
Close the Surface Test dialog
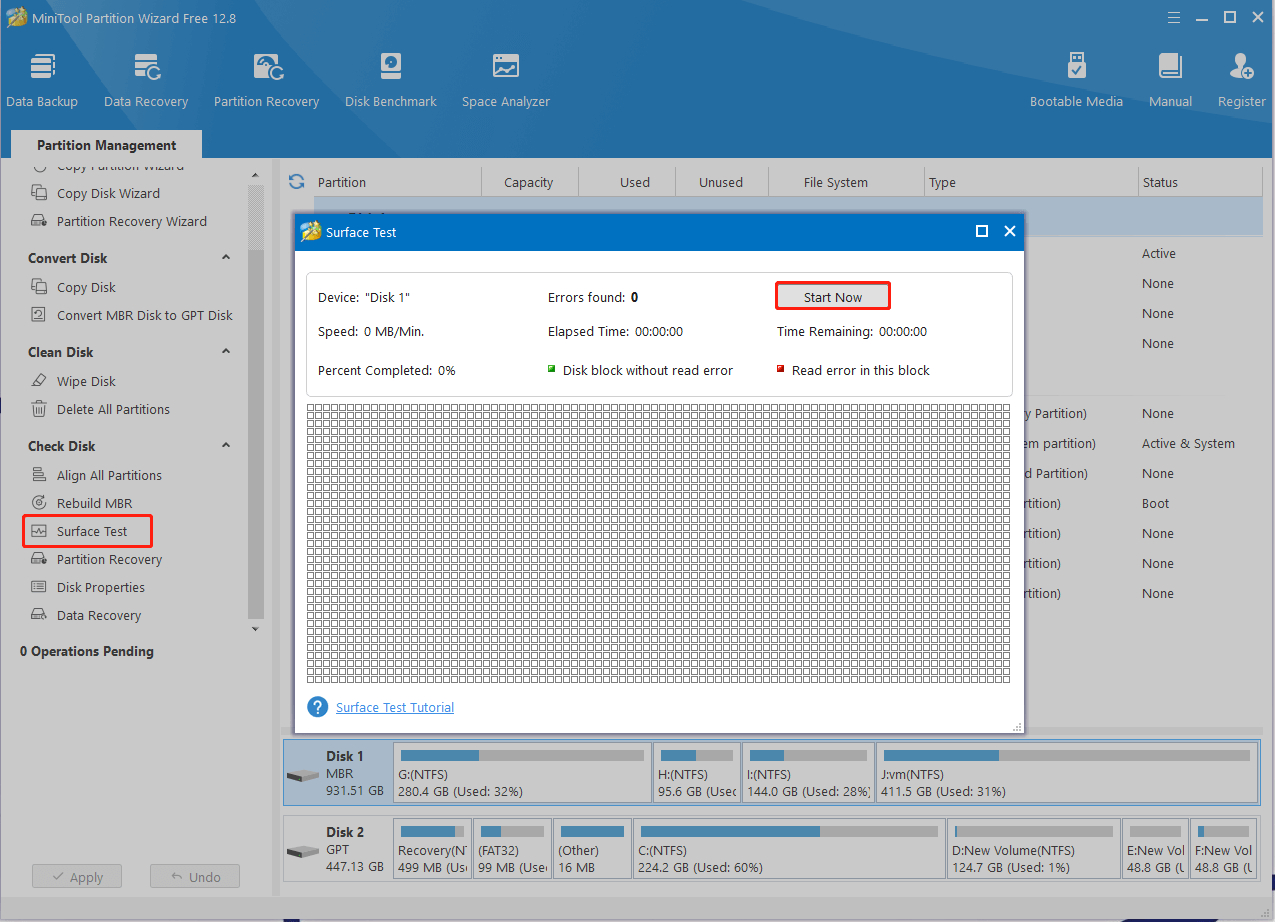point(1010,231)
